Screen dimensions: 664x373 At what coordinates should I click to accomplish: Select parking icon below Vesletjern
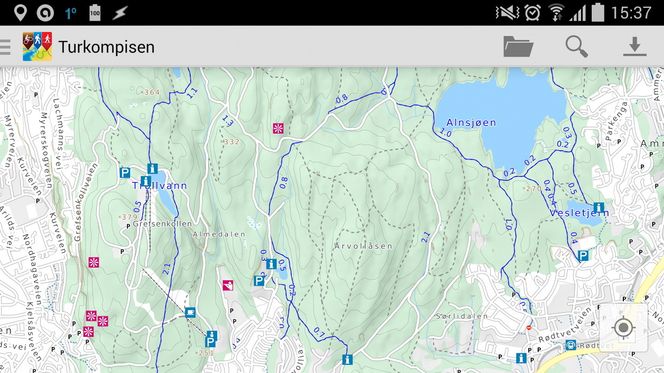click(x=583, y=256)
